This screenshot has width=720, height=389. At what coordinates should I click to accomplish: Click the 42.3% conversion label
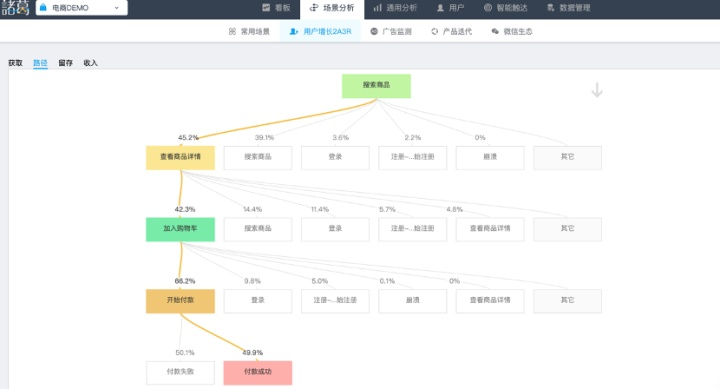185,209
